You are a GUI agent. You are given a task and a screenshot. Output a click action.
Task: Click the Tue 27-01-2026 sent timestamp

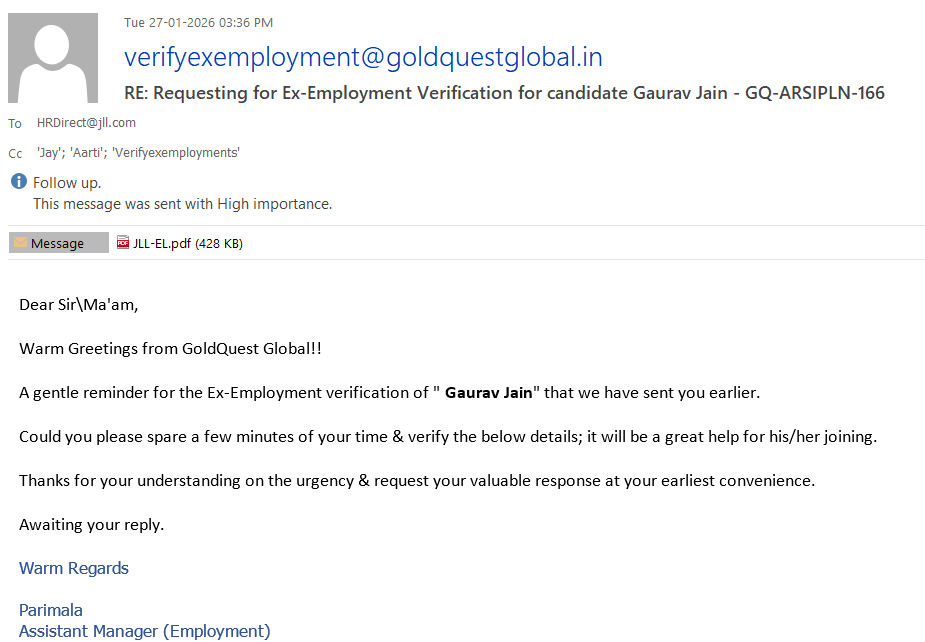coord(198,23)
